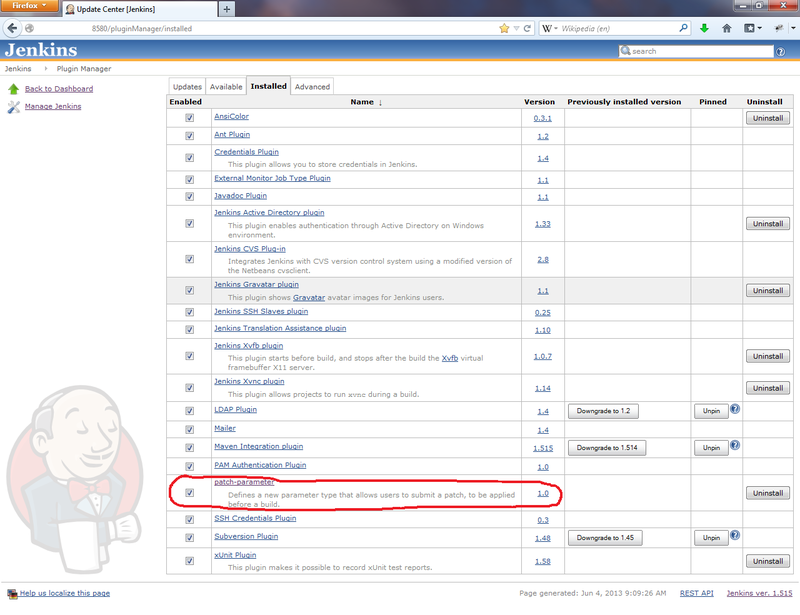Click the browser back arrow button

pos(12,28)
